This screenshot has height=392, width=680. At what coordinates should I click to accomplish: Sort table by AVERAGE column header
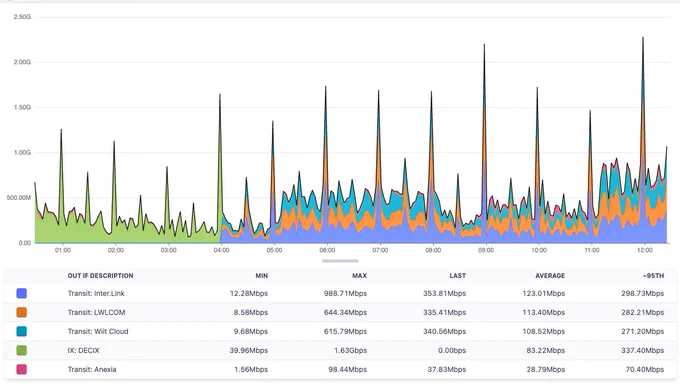pos(550,276)
